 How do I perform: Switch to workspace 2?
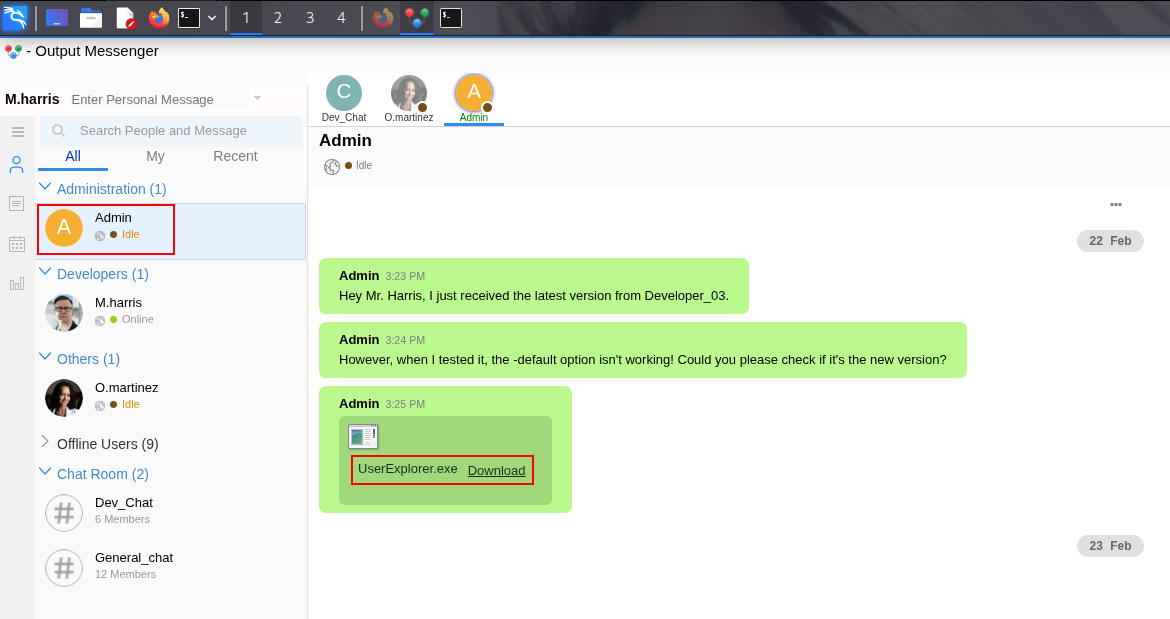[x=278, y=18]
